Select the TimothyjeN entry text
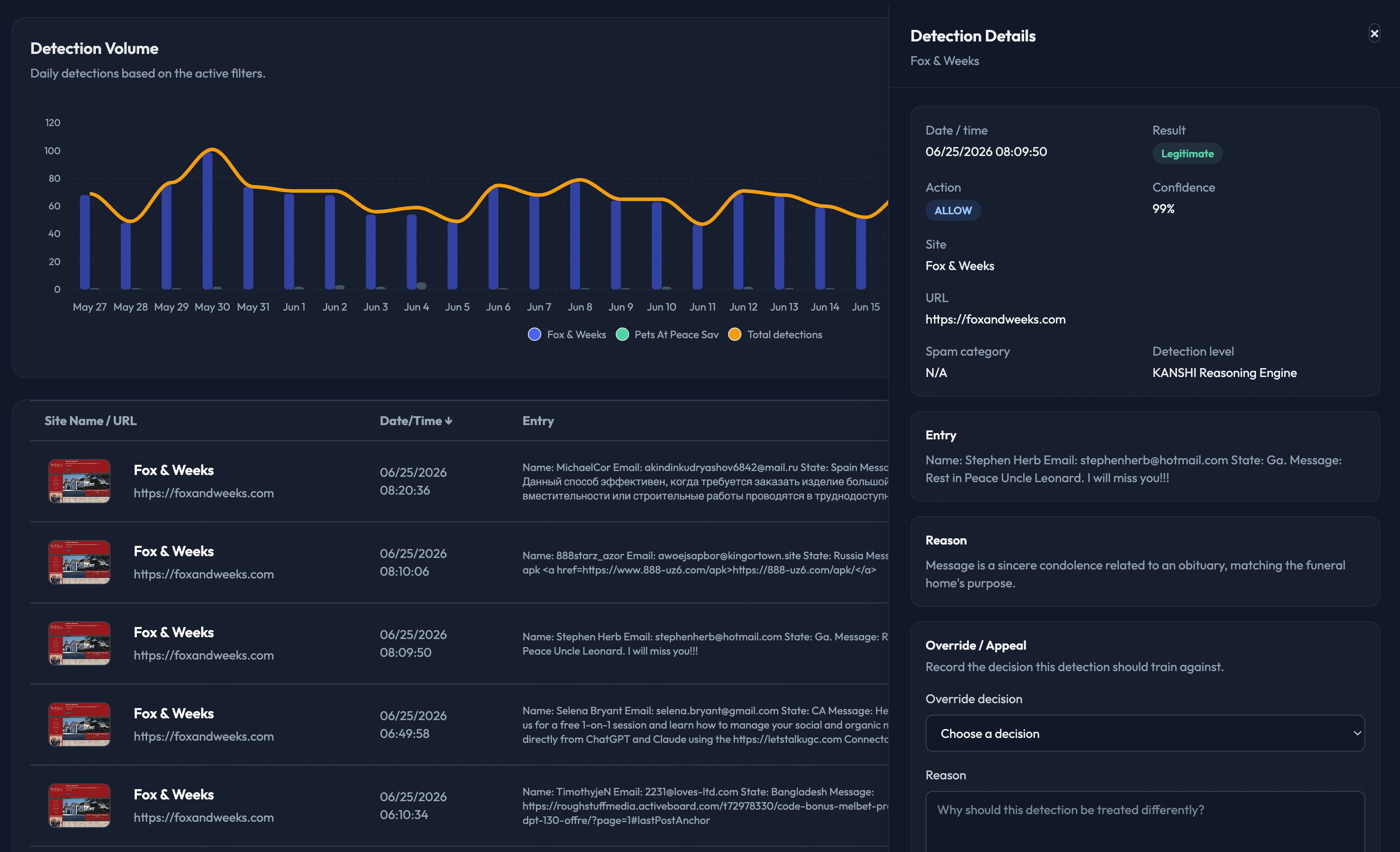1400x852 pixels. click(705, 806)
